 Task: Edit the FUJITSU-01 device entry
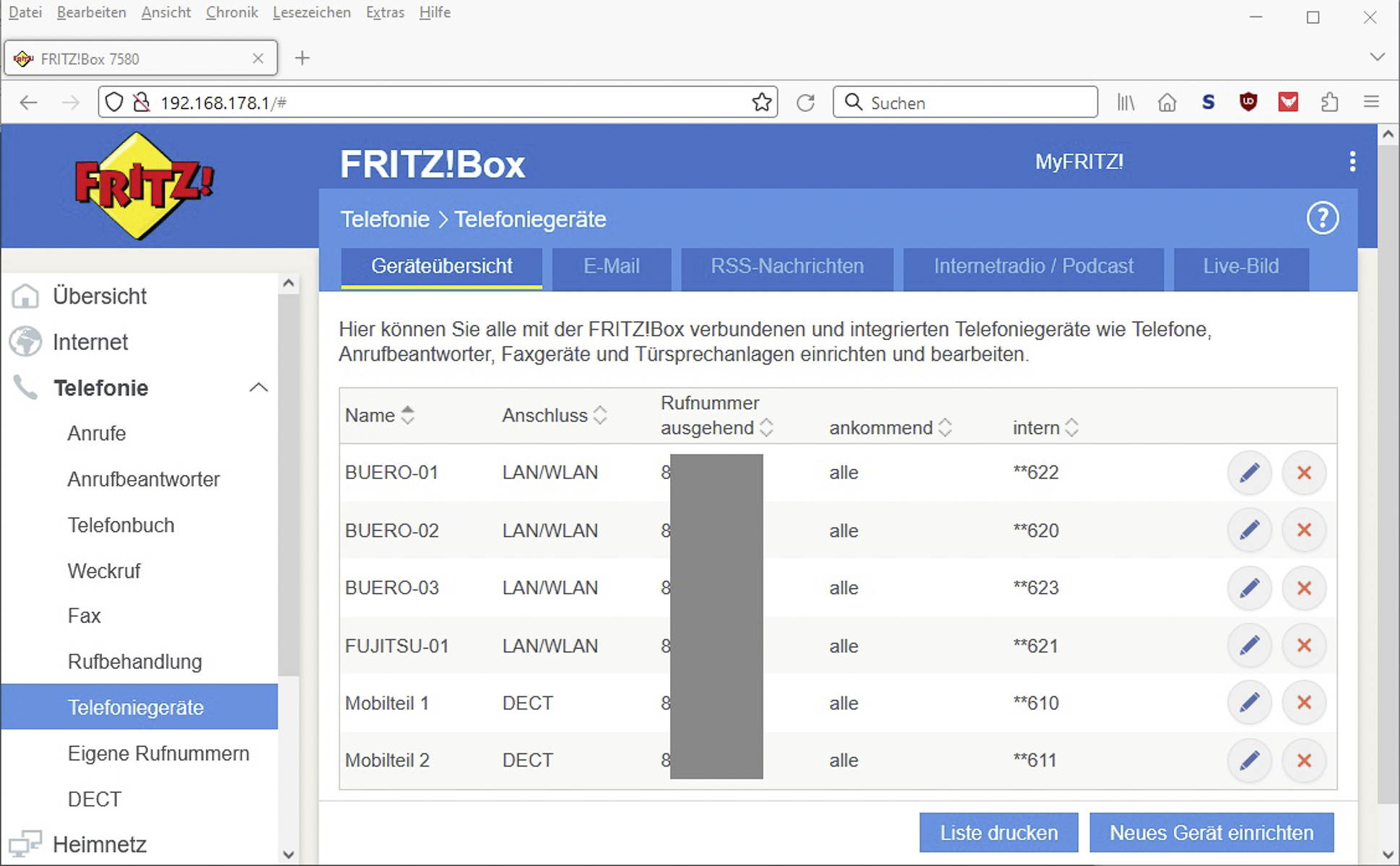click(x=1249, y=645)
